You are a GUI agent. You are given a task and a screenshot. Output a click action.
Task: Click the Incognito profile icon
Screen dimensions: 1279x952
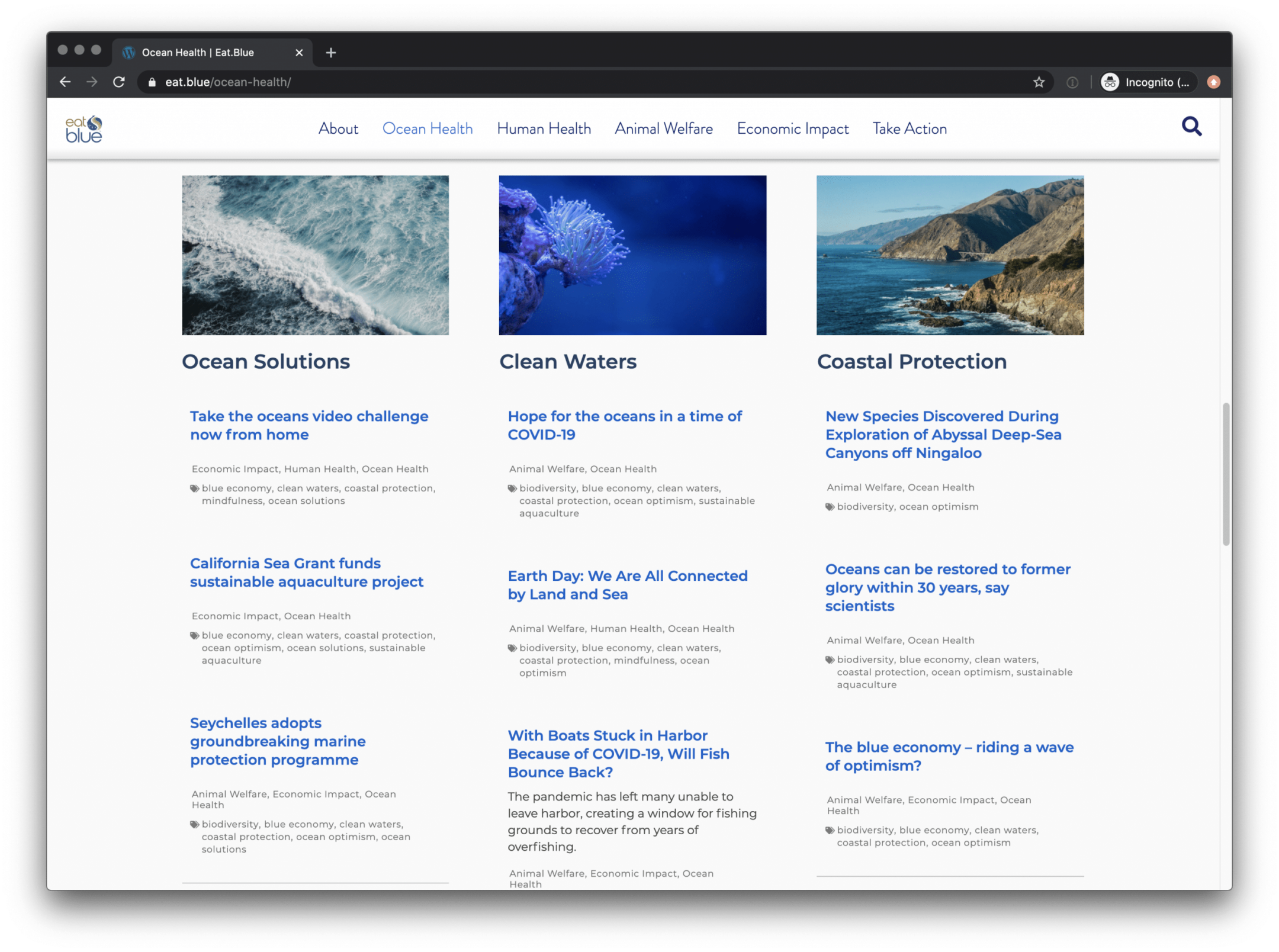(x=1110, y=82)
